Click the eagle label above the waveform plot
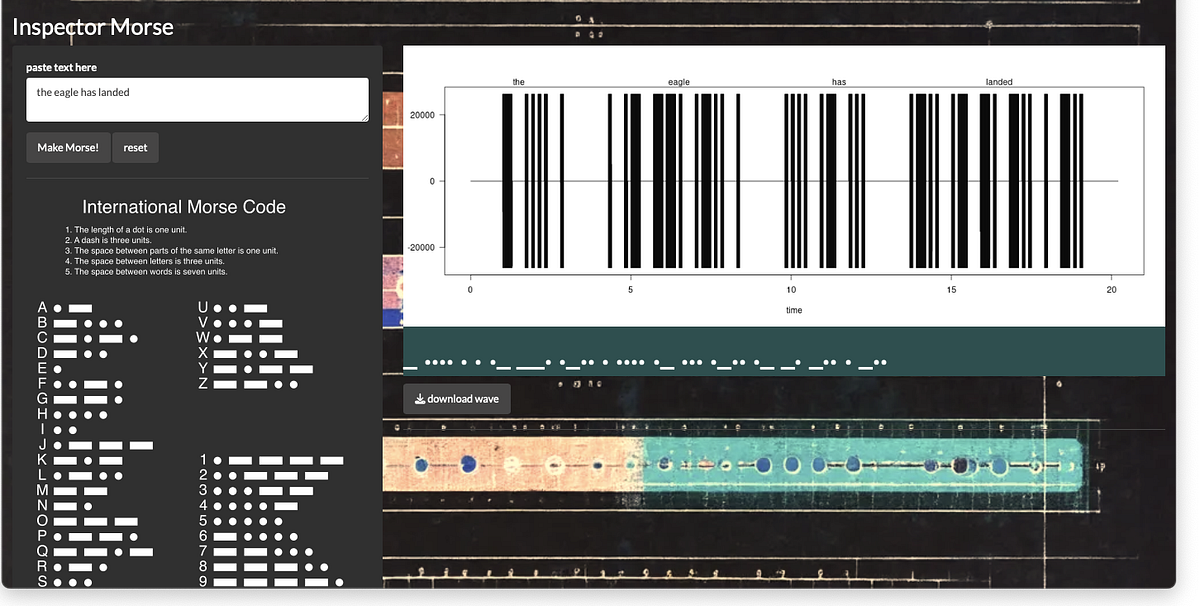Viewport: 1200px width, 606px height. (x=679, y=82)
